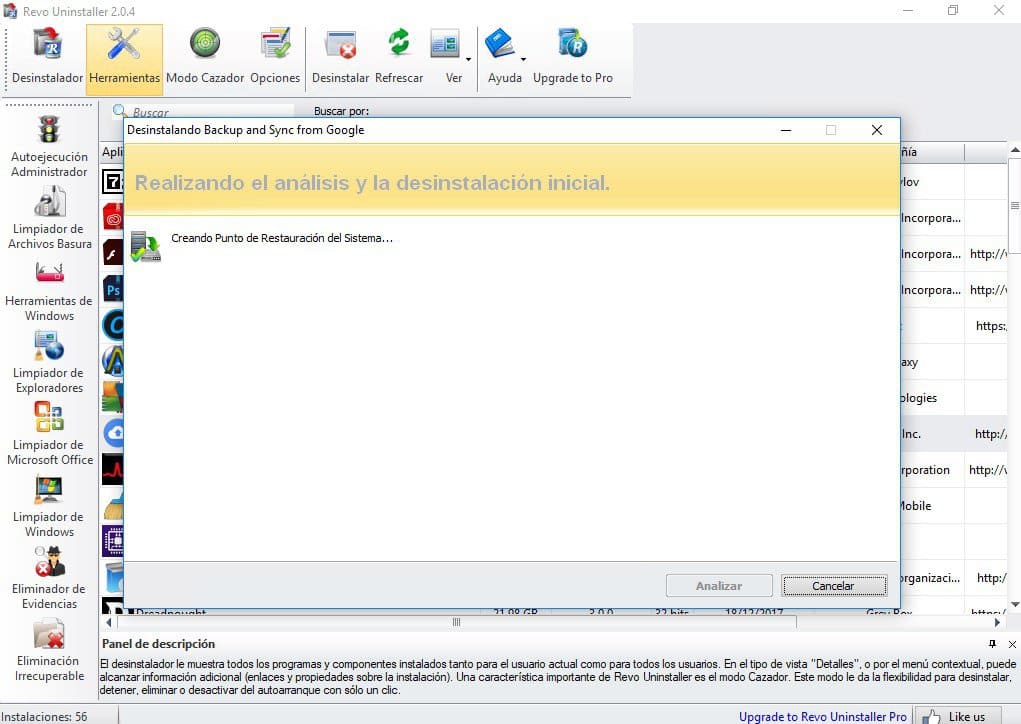Close the Panel de descripción
Screen dimensions: 1021x724
[1012, 644]
